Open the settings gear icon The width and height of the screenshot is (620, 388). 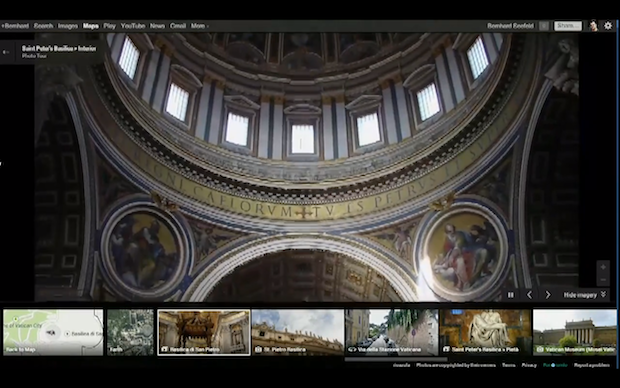pyautogui.click(x=608, y=26)
